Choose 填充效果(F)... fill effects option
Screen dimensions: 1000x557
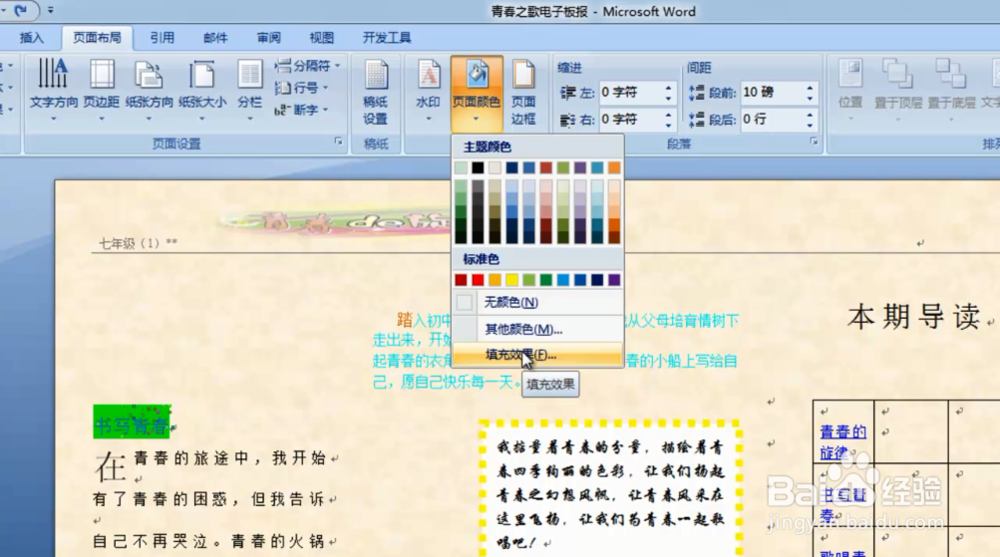[538, 355]
